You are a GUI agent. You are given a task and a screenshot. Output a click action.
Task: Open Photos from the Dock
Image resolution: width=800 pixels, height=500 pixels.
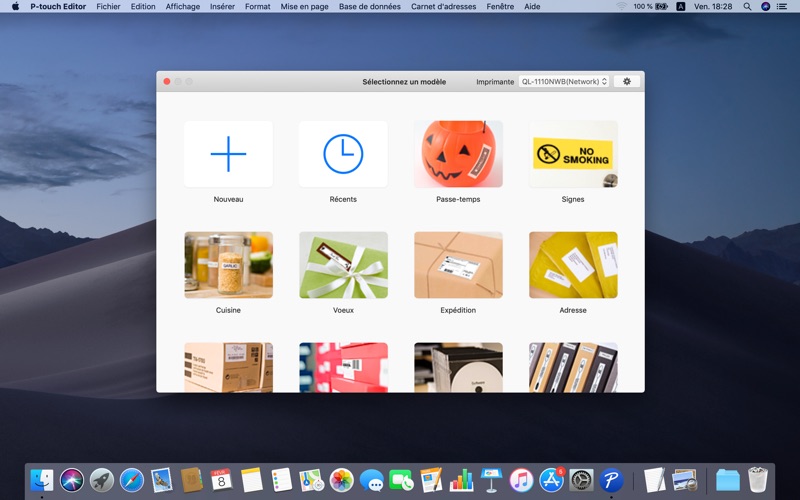click(x=341, y=480)
